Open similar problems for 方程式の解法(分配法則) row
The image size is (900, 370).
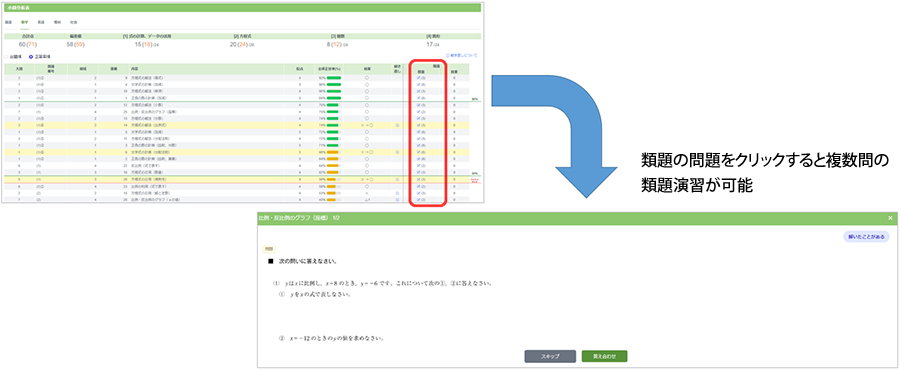tap(421, 138)
